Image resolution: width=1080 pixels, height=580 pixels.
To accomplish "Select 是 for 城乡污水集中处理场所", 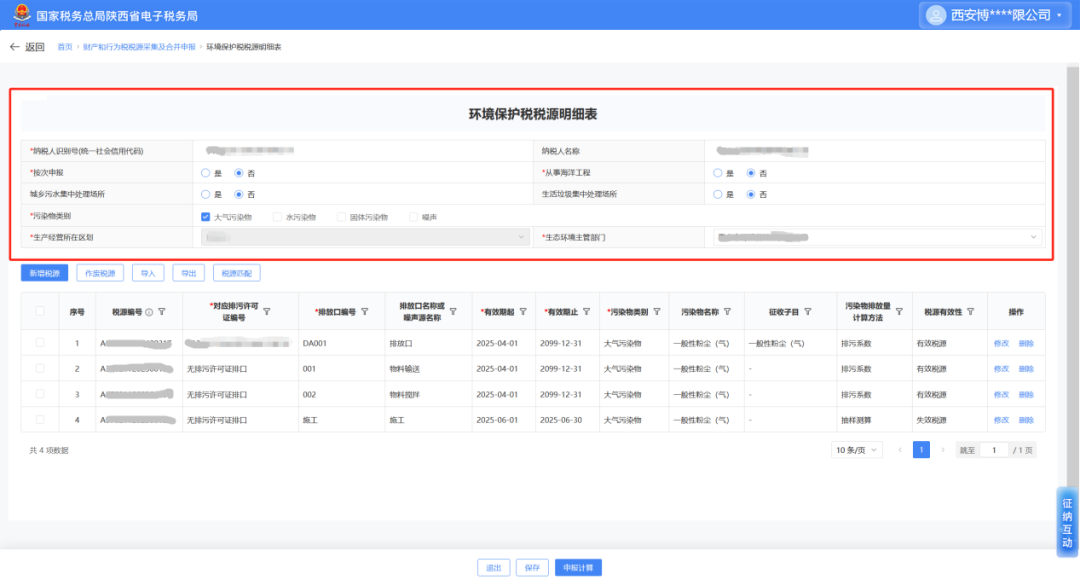I will (x=205, y=194).
